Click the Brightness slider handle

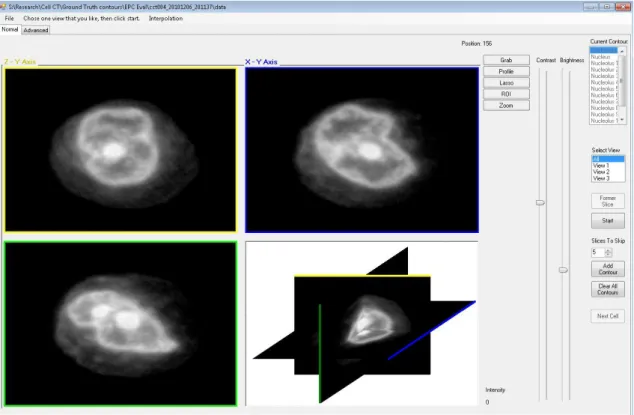(x=563, y=270)
